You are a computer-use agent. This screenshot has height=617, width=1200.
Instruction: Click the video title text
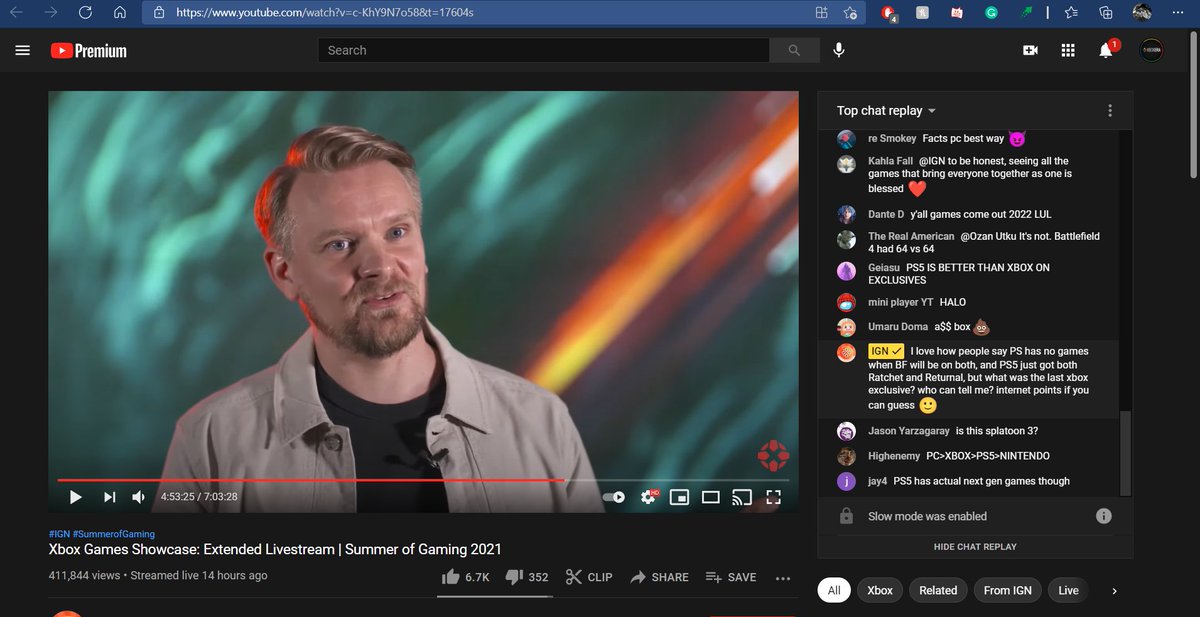tap(275, 549)
